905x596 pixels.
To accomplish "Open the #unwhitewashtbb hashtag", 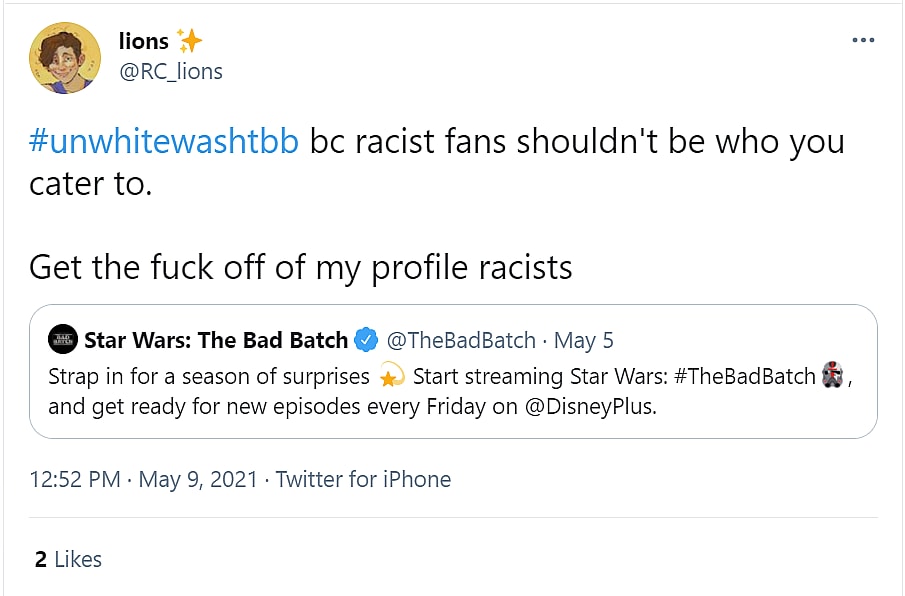I will click(x=164, y=142).
